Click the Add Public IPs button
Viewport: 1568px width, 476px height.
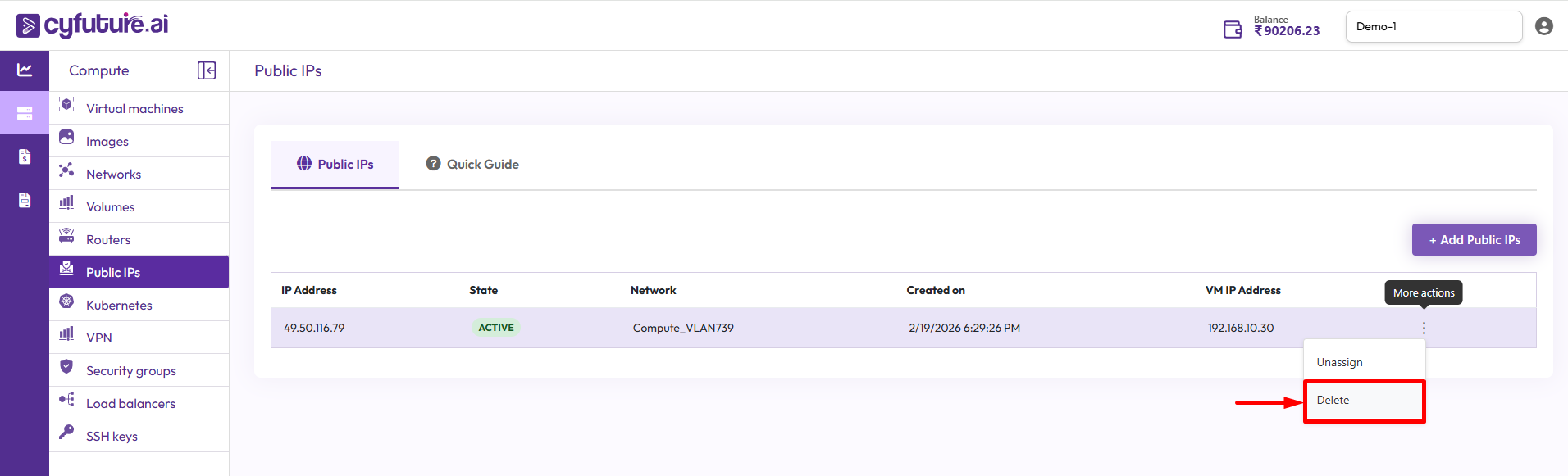[1474, 240]
